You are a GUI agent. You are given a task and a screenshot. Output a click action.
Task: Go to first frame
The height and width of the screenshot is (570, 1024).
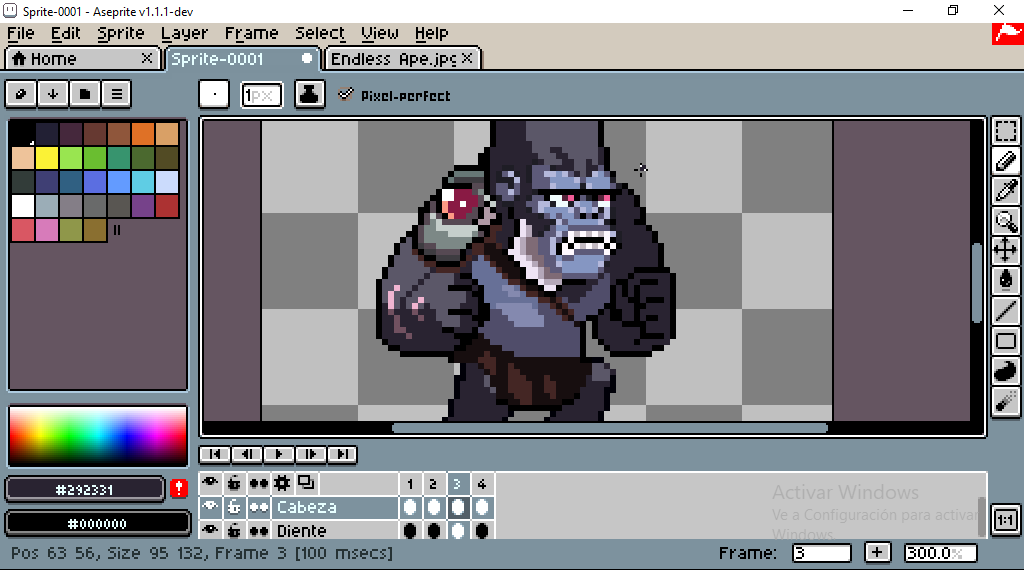(215, 454)
